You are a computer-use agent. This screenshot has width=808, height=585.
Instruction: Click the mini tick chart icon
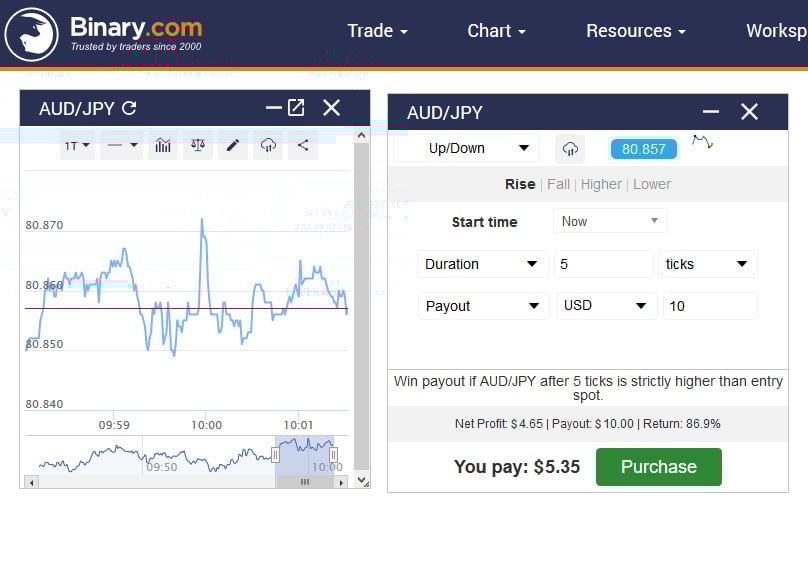(702, 141)
